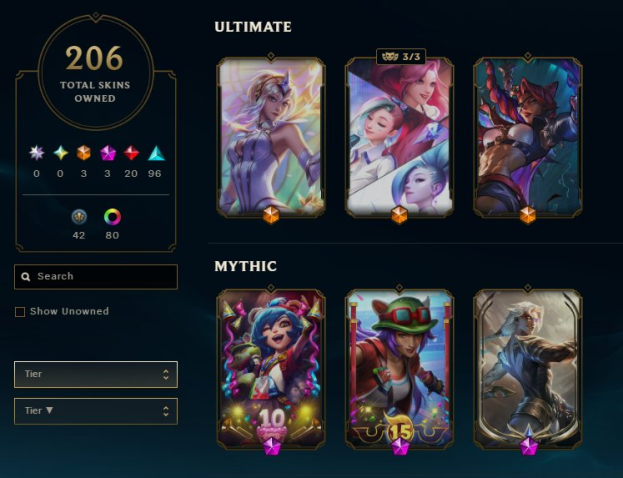
Task: Click the 3/3 set counter badge
Action: coord(401,57)
